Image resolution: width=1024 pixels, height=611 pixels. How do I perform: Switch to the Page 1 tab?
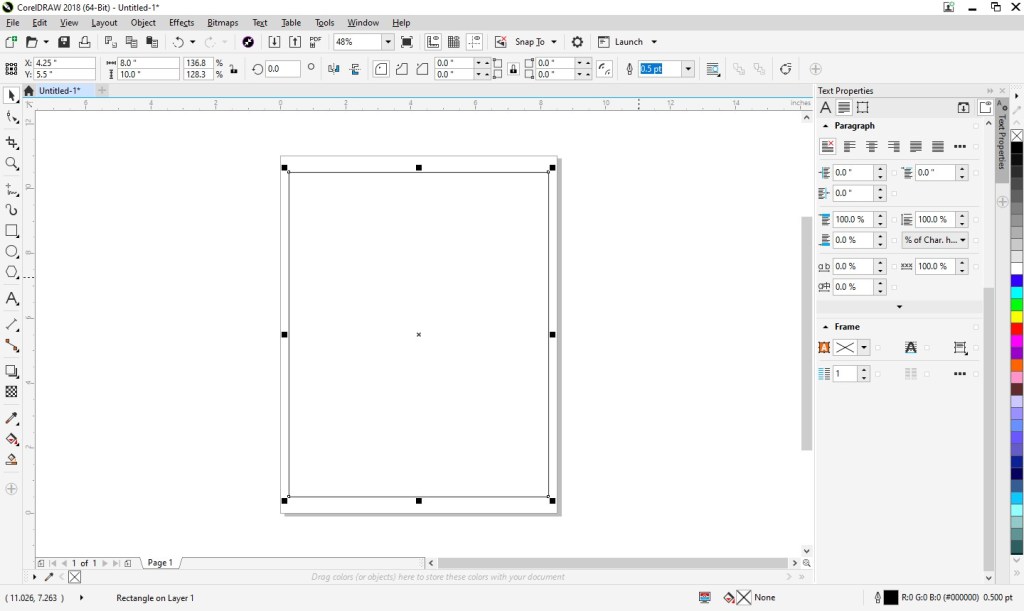tap(160, 563)
